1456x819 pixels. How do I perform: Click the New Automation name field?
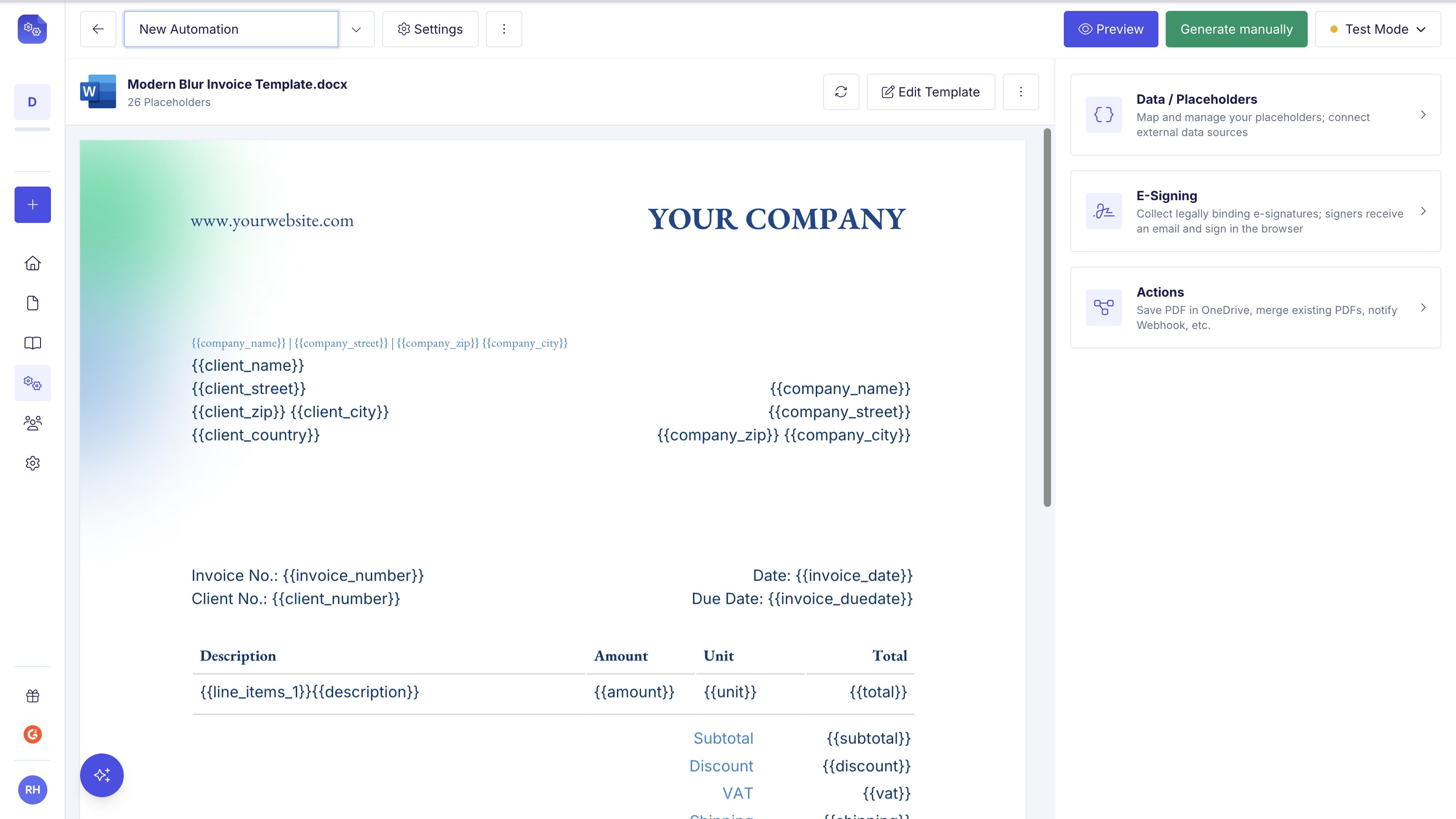(x=231, y=29)
